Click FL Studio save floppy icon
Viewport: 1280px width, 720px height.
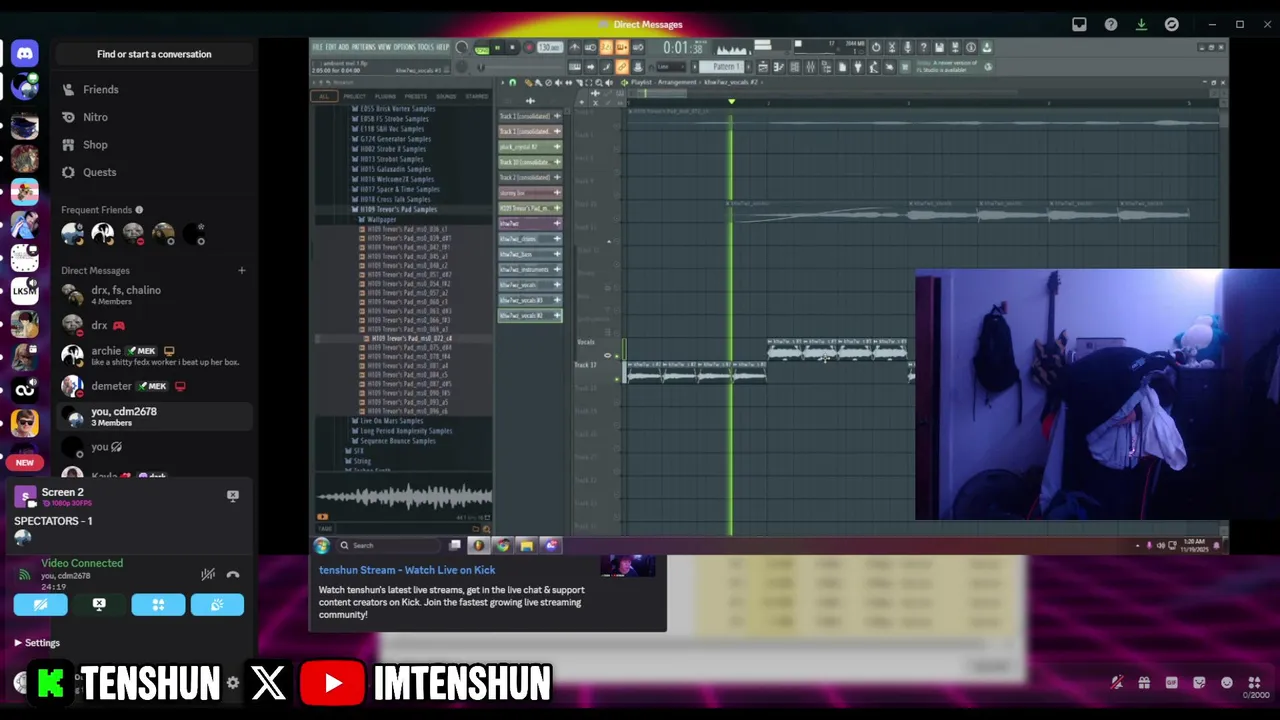coord(939,47)
